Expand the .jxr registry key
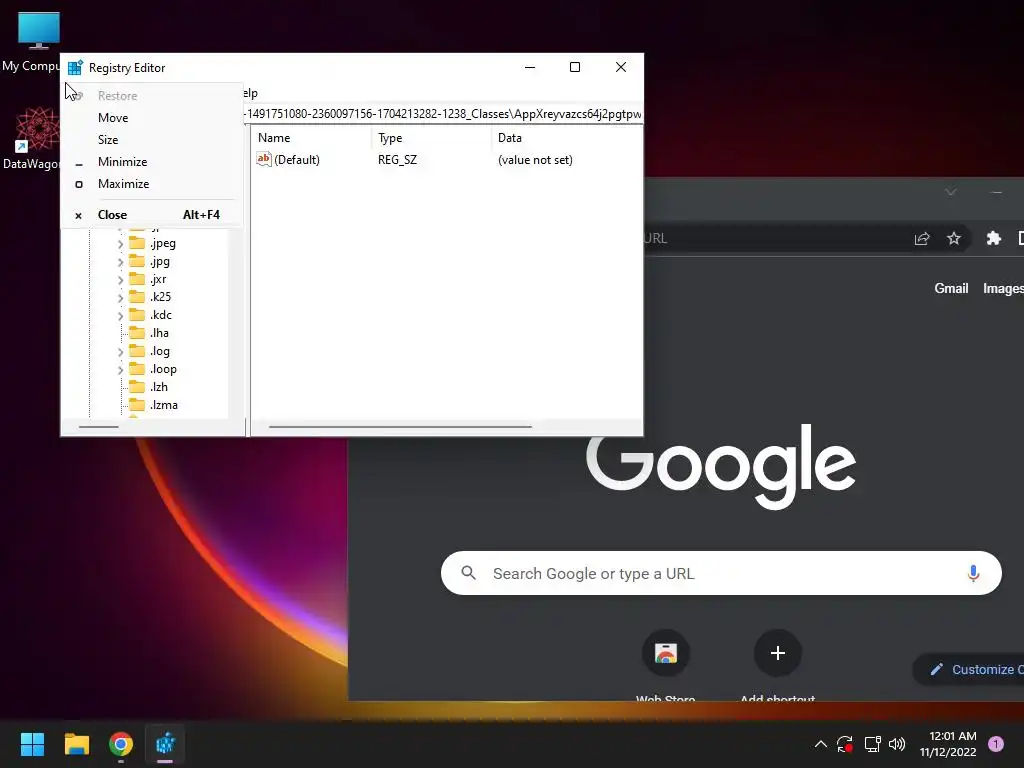Image resolution: width=1024 pixels, height=768 pixels. pyautogui.click(x=120, y=280)
